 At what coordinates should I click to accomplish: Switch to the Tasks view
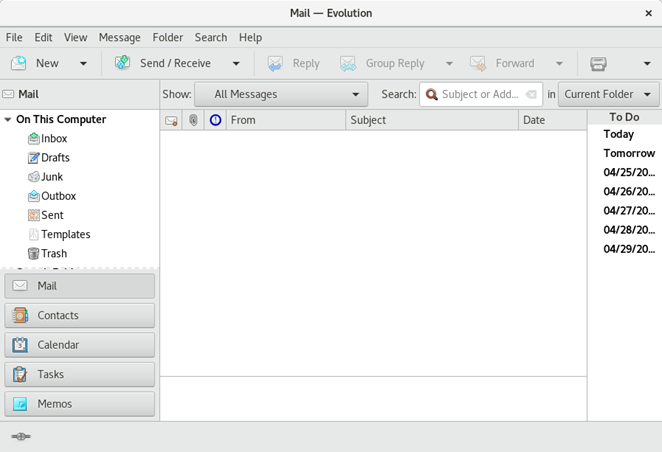pyautogui.click(x=79, y=374)
